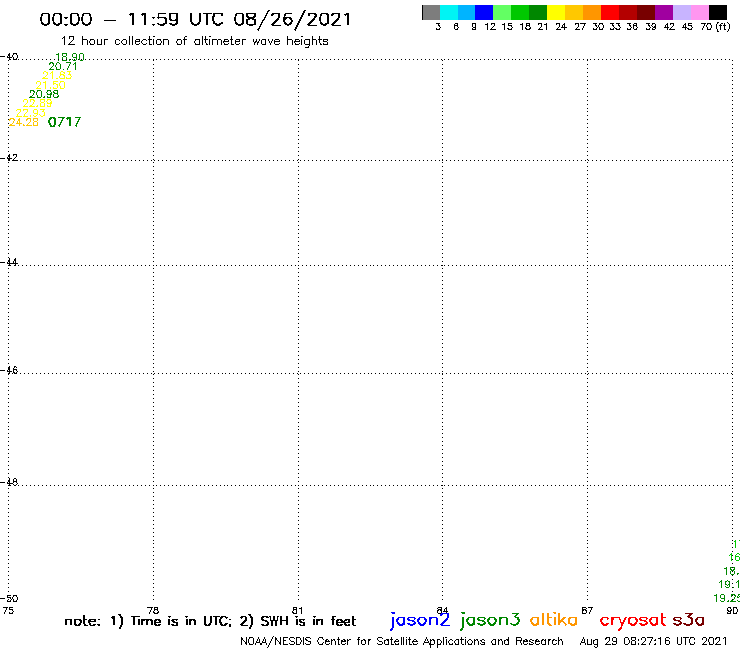Screen dimensions: 740x650
Task: Click the orange swatch in the color scale
Action: [592, 12]
